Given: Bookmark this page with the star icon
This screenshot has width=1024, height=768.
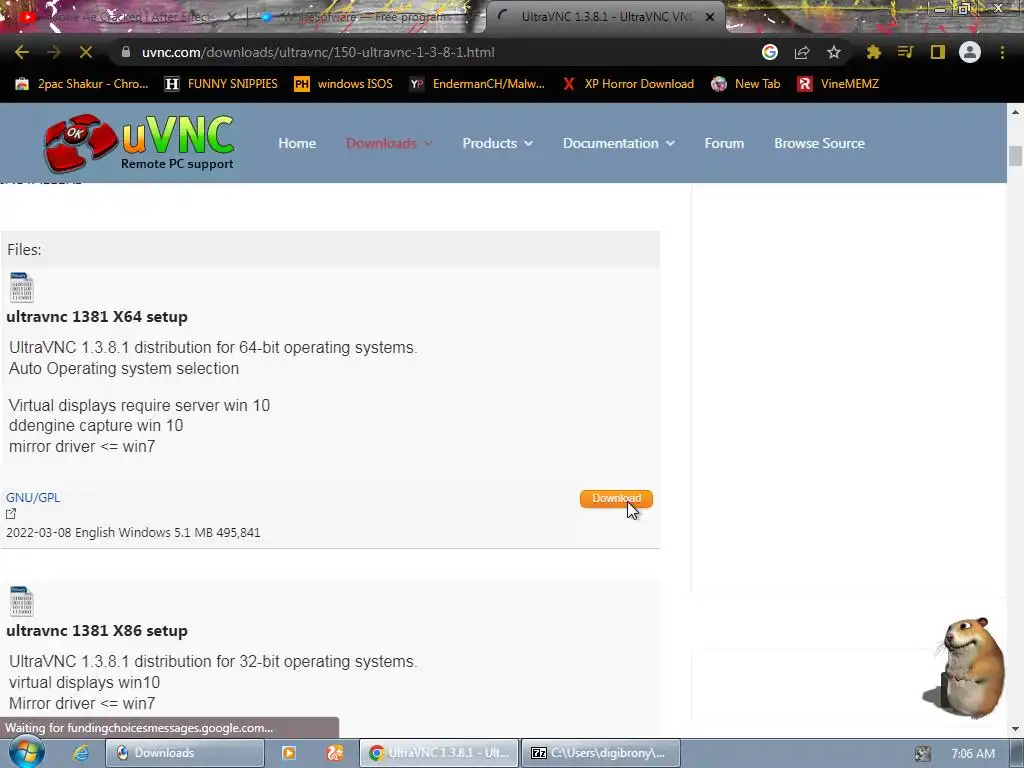Looking at the screenshot, I should point(834,52).
